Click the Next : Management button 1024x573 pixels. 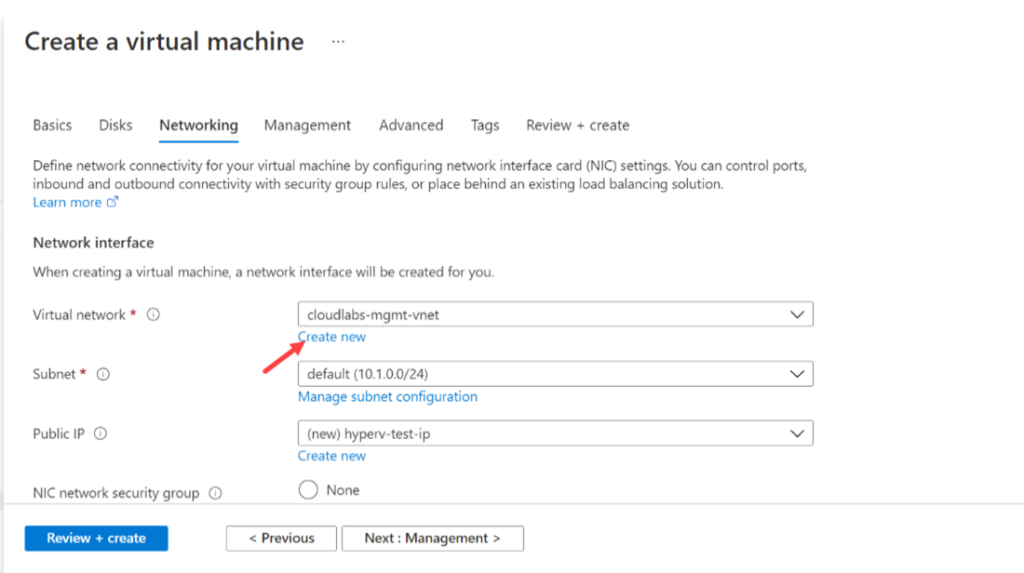click(432, 538)
